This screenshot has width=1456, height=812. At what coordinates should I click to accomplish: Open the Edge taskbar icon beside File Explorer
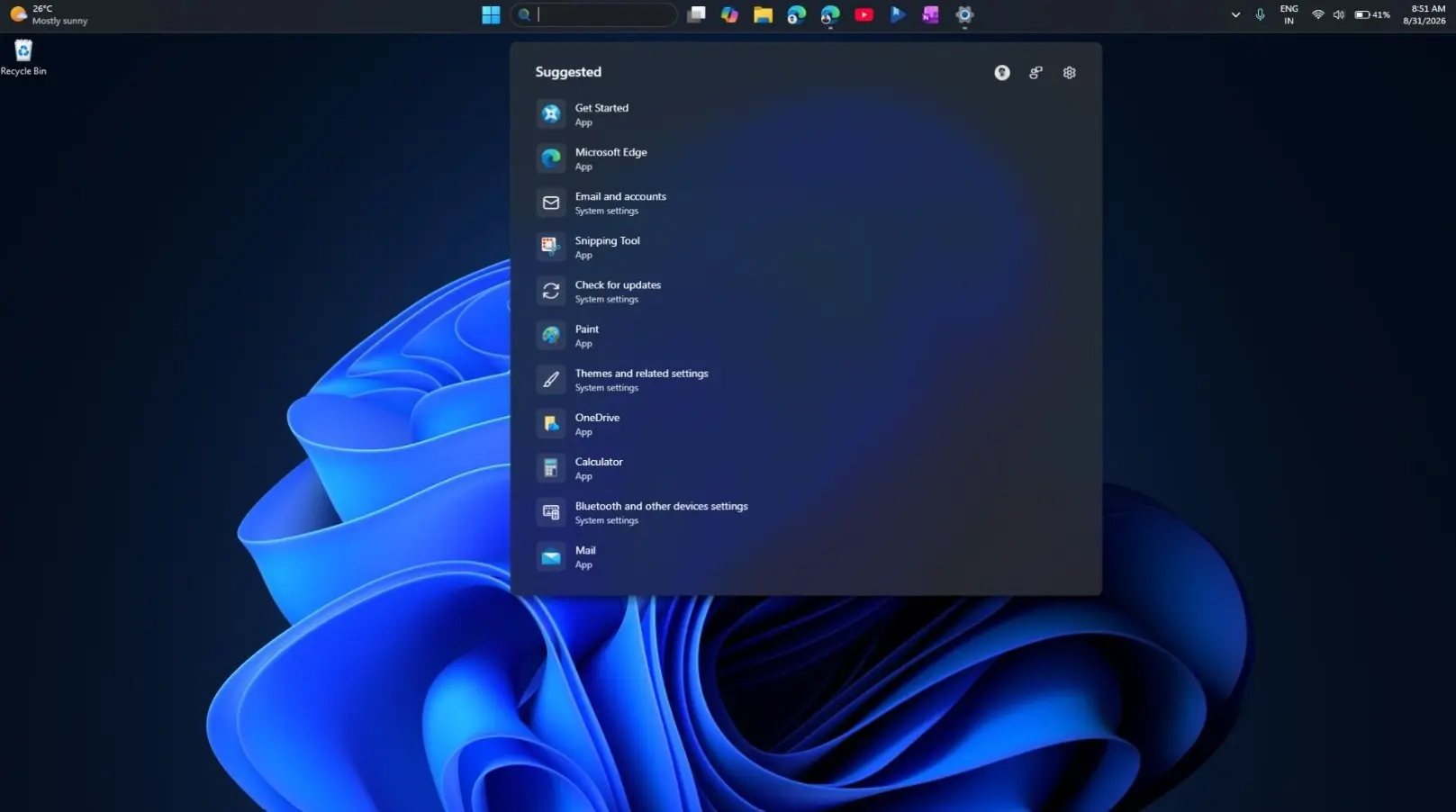coord(797,14)
